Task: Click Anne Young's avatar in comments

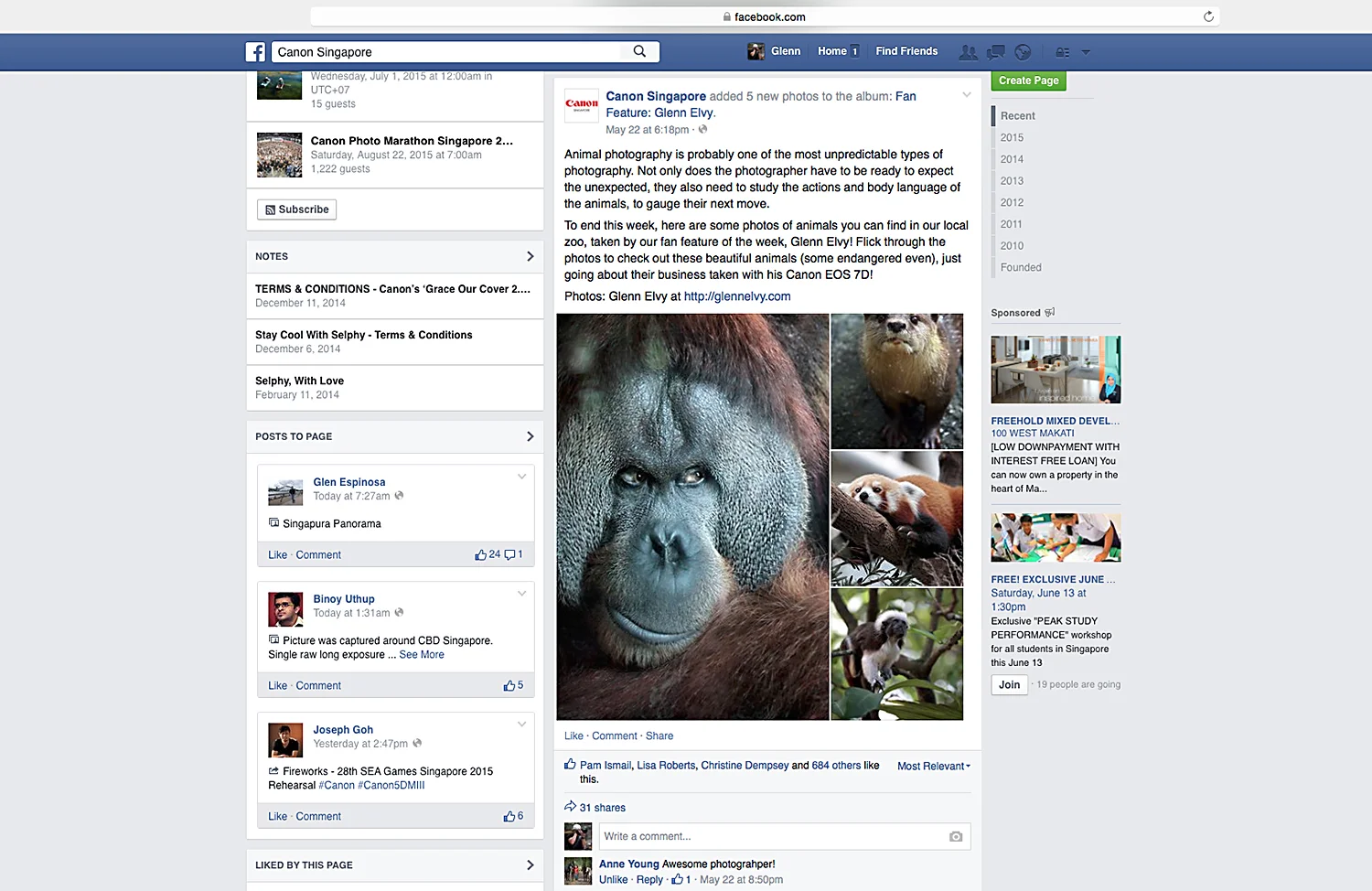Action: [578, 871]
